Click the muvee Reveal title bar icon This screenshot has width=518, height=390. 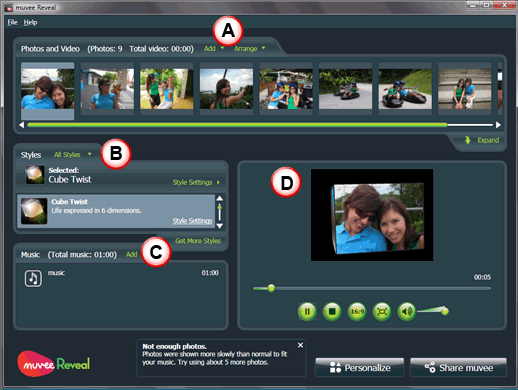(10, 7)
